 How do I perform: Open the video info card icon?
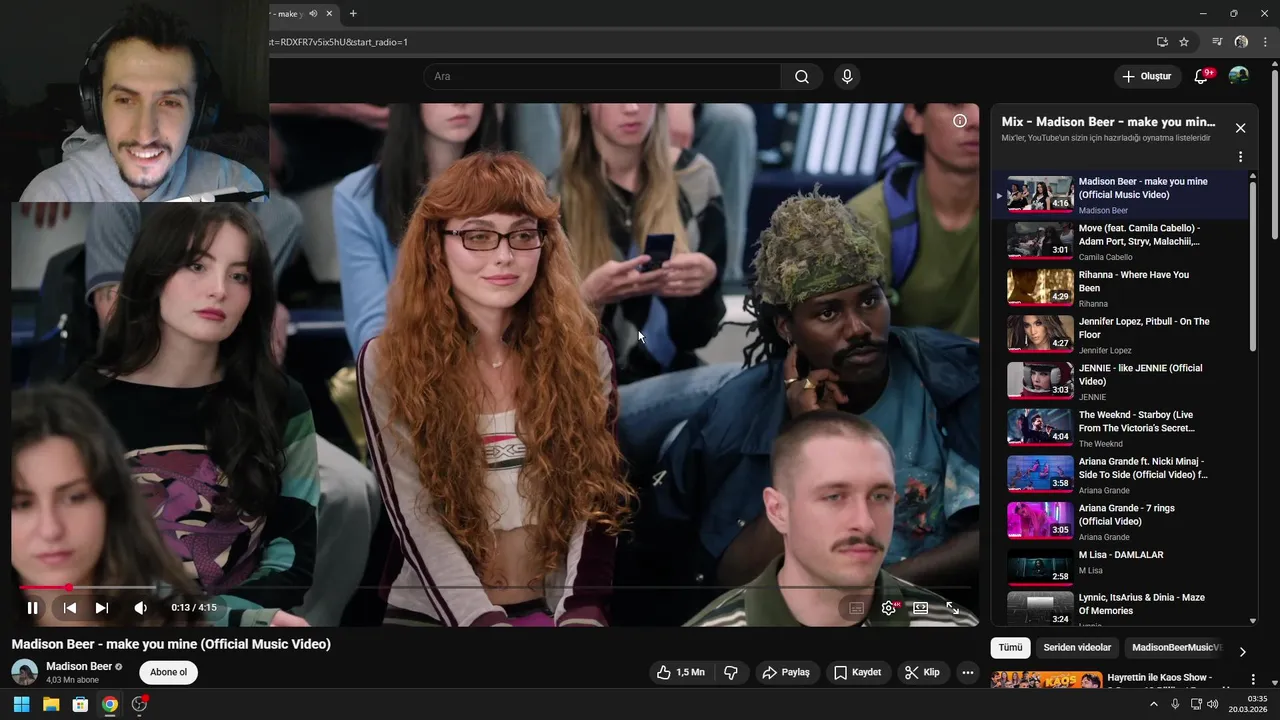(960, 121)
